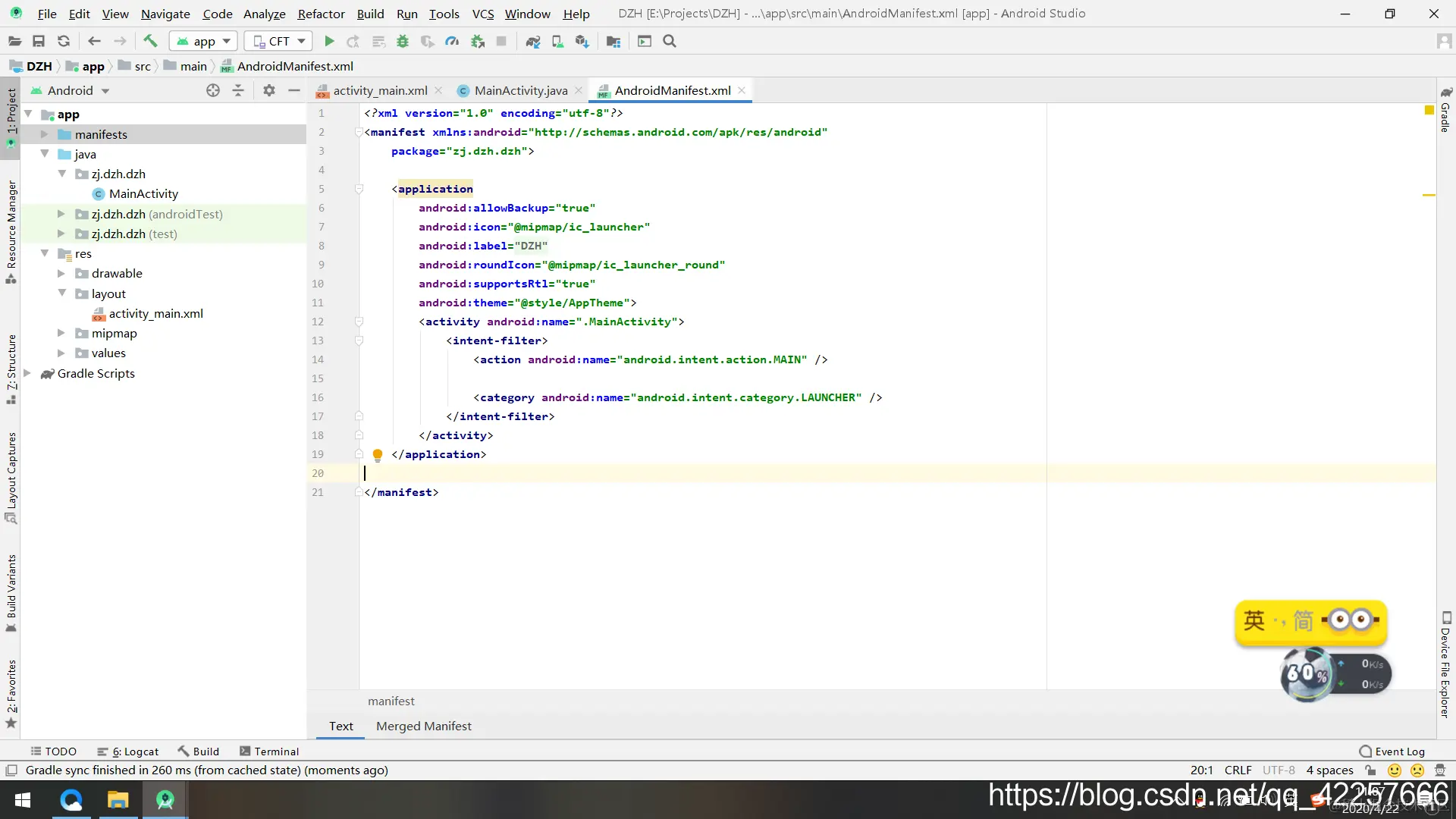Screen dimensions: 1456x819
Task: Sync project with Gradle files icon
Action: (x=533, y=42)
